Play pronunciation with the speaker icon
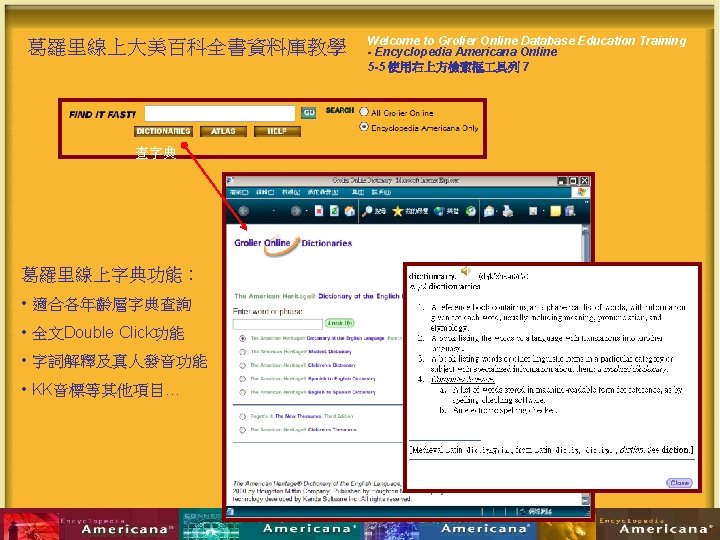 coord(466,271)
